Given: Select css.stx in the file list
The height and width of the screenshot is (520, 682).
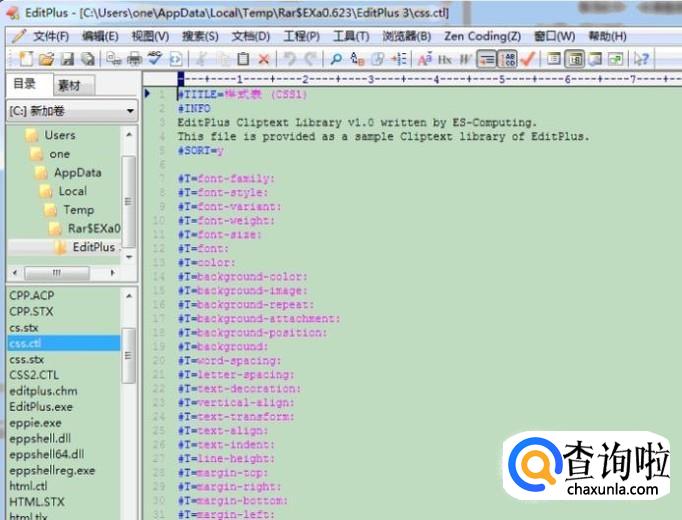Looking at the screenshot, I should 27,360.
